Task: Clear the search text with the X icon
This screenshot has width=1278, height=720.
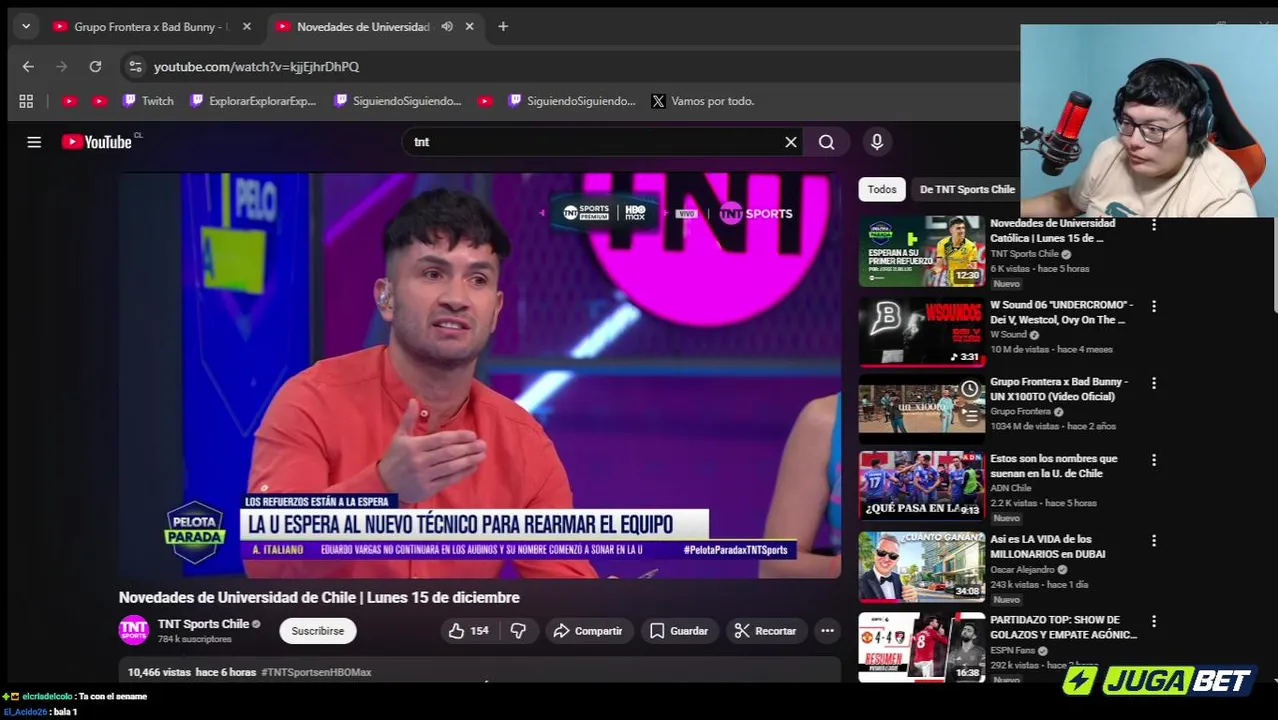Action: pyautogui.click(x=791, y=142)
